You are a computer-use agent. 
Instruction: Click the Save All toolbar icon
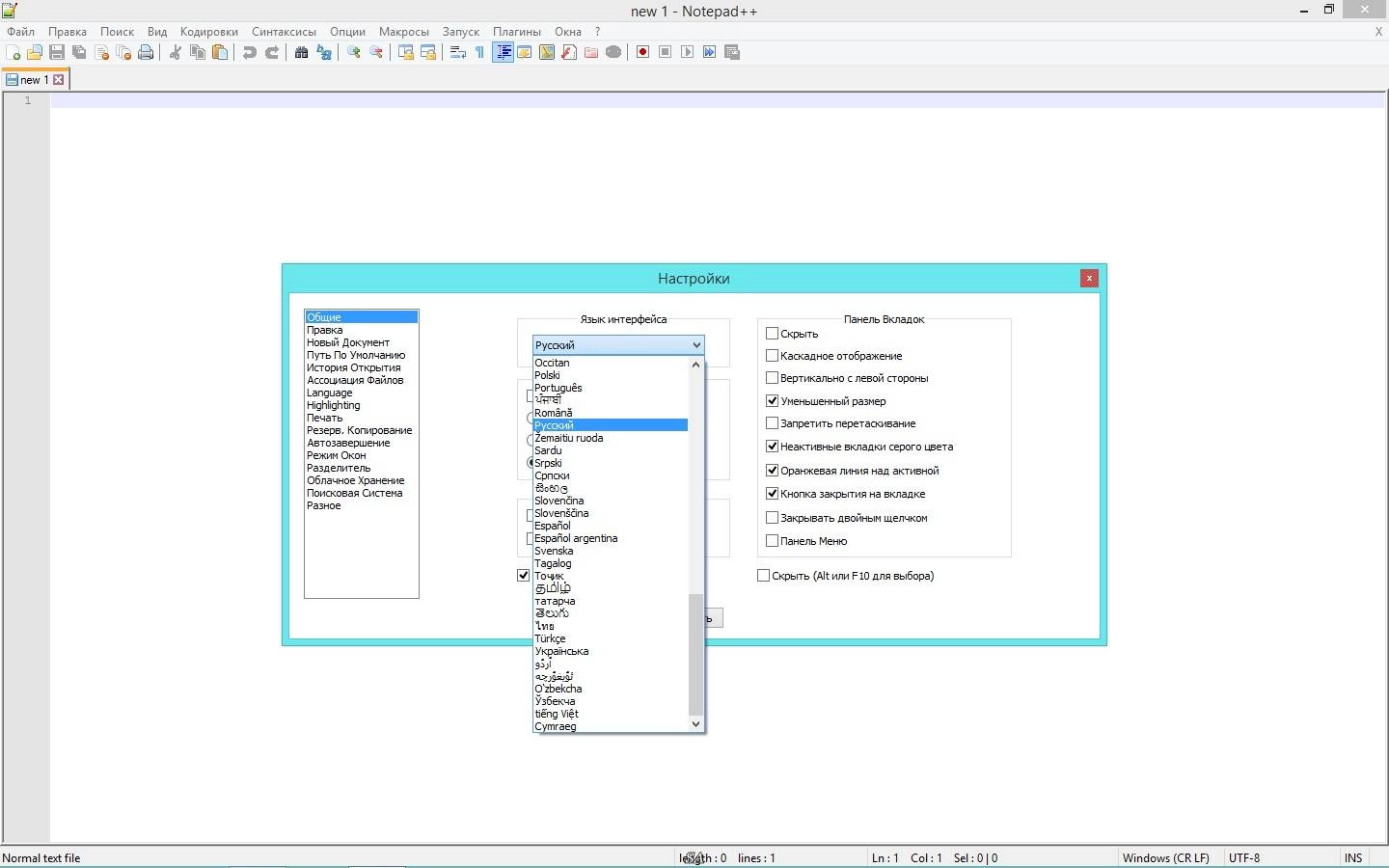[79, 52]
